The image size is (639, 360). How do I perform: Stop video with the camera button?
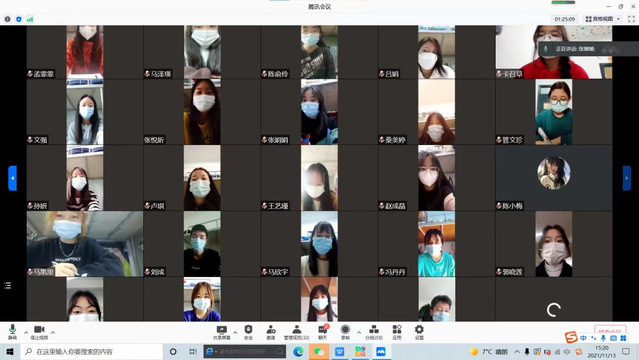tap(39, 332)
